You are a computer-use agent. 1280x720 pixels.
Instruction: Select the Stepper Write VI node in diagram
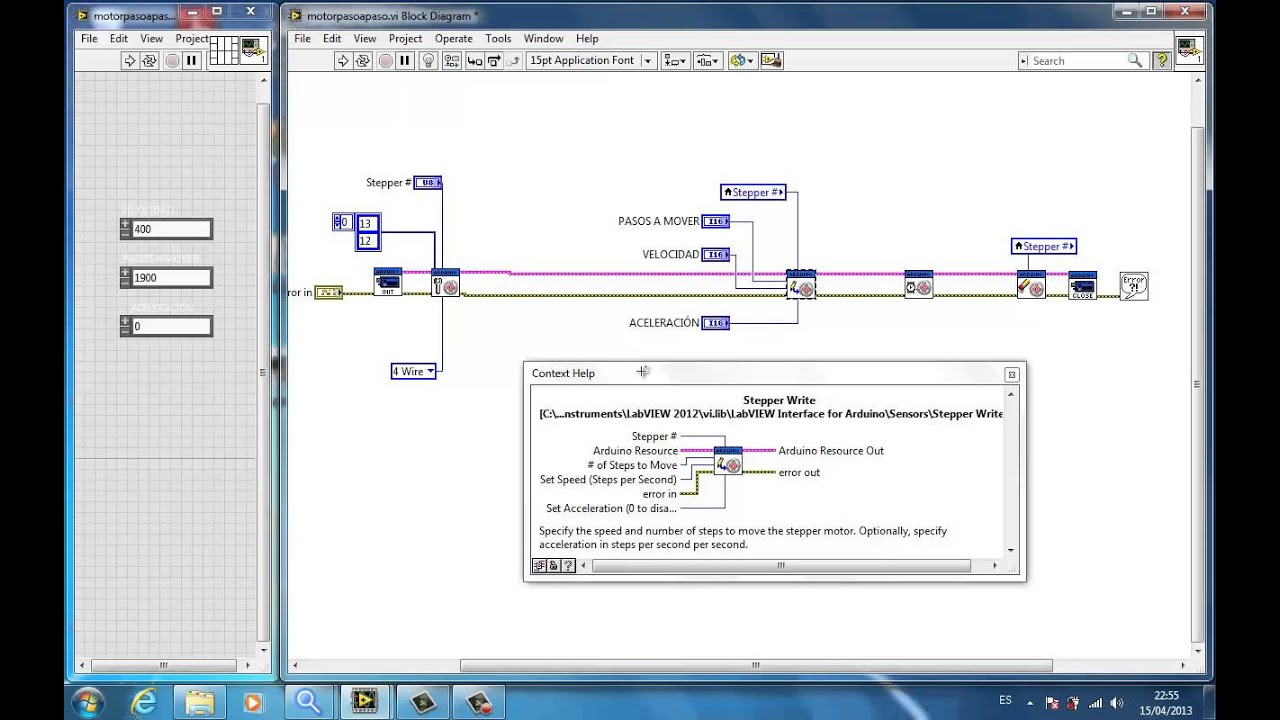[801, 285]
